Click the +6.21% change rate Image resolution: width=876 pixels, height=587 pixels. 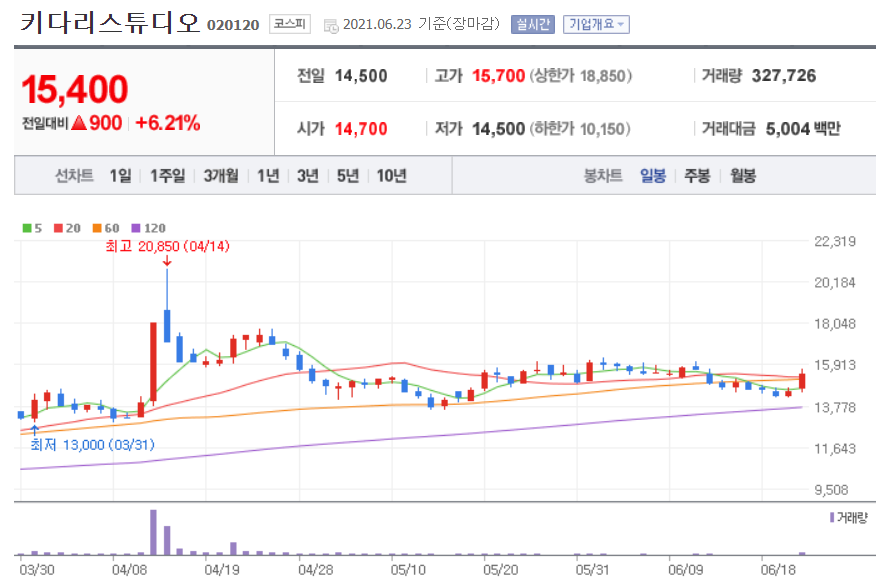pos(168,123)
